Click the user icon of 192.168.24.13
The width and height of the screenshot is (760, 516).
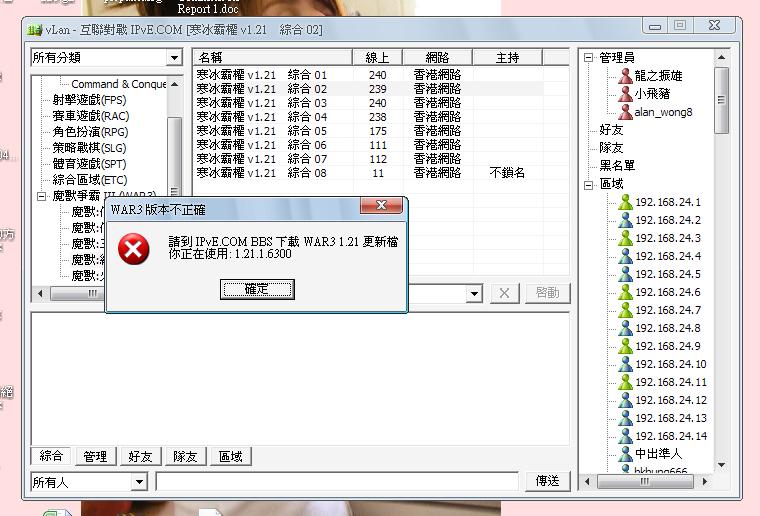625,418
